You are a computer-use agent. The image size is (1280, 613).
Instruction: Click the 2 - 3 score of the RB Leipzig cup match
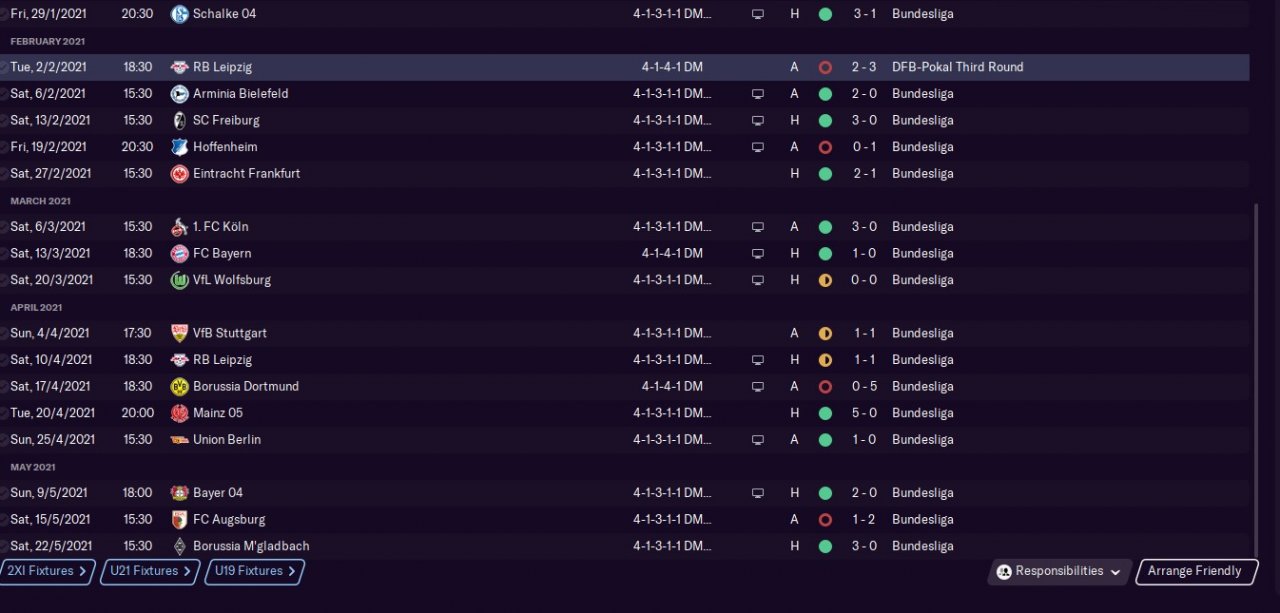pyautogui.click(x=864, y=67)
